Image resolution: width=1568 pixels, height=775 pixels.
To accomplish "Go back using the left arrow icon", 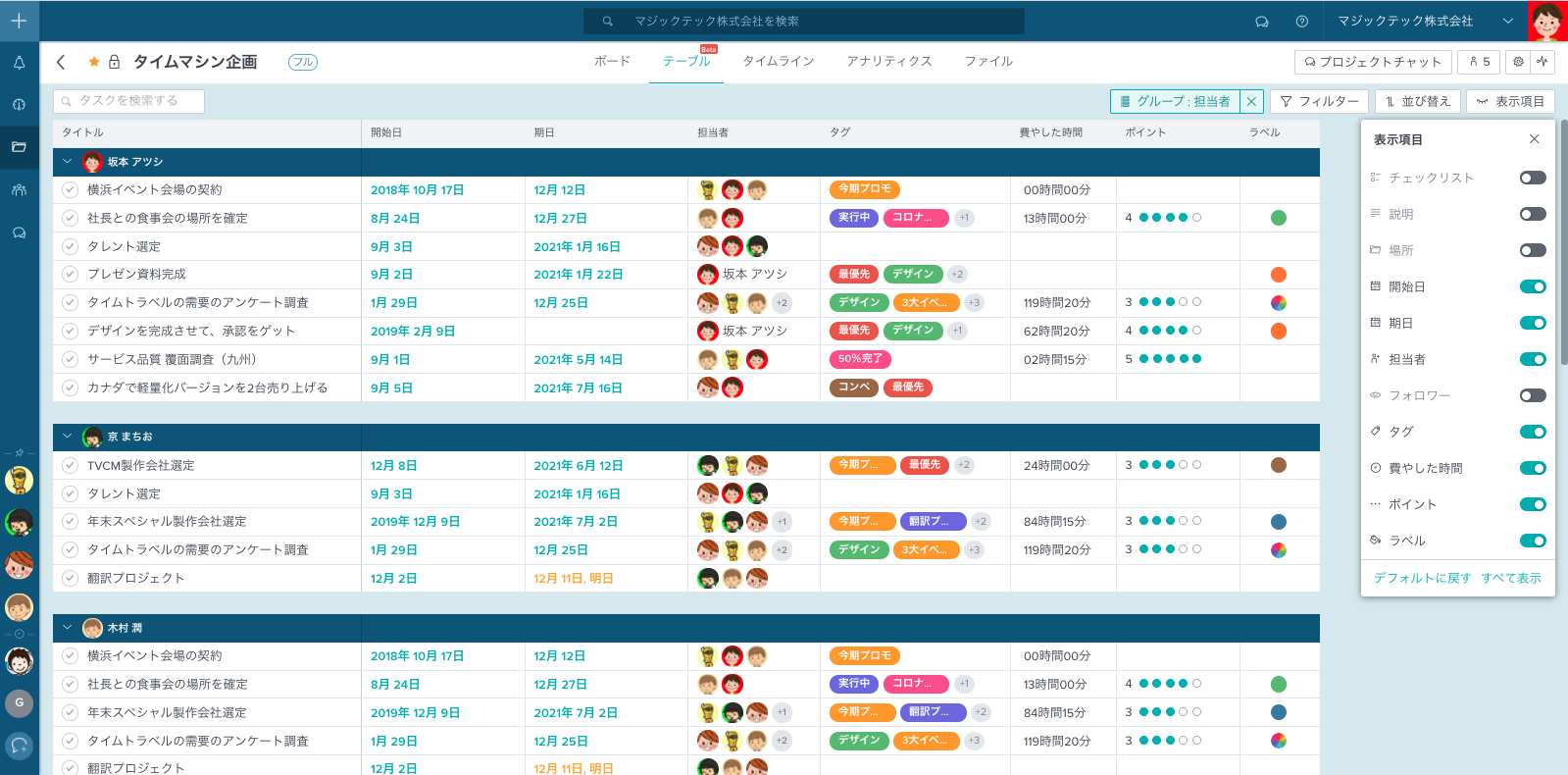I will point(61,62).
